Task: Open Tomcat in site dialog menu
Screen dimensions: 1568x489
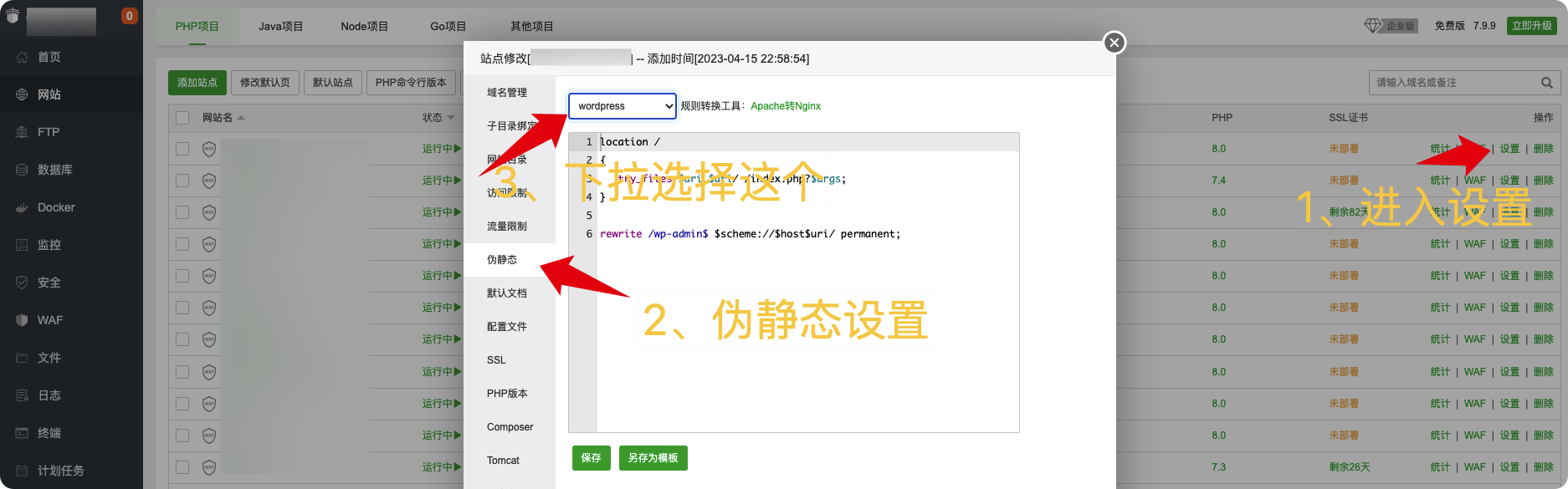Action: point(510,461)
